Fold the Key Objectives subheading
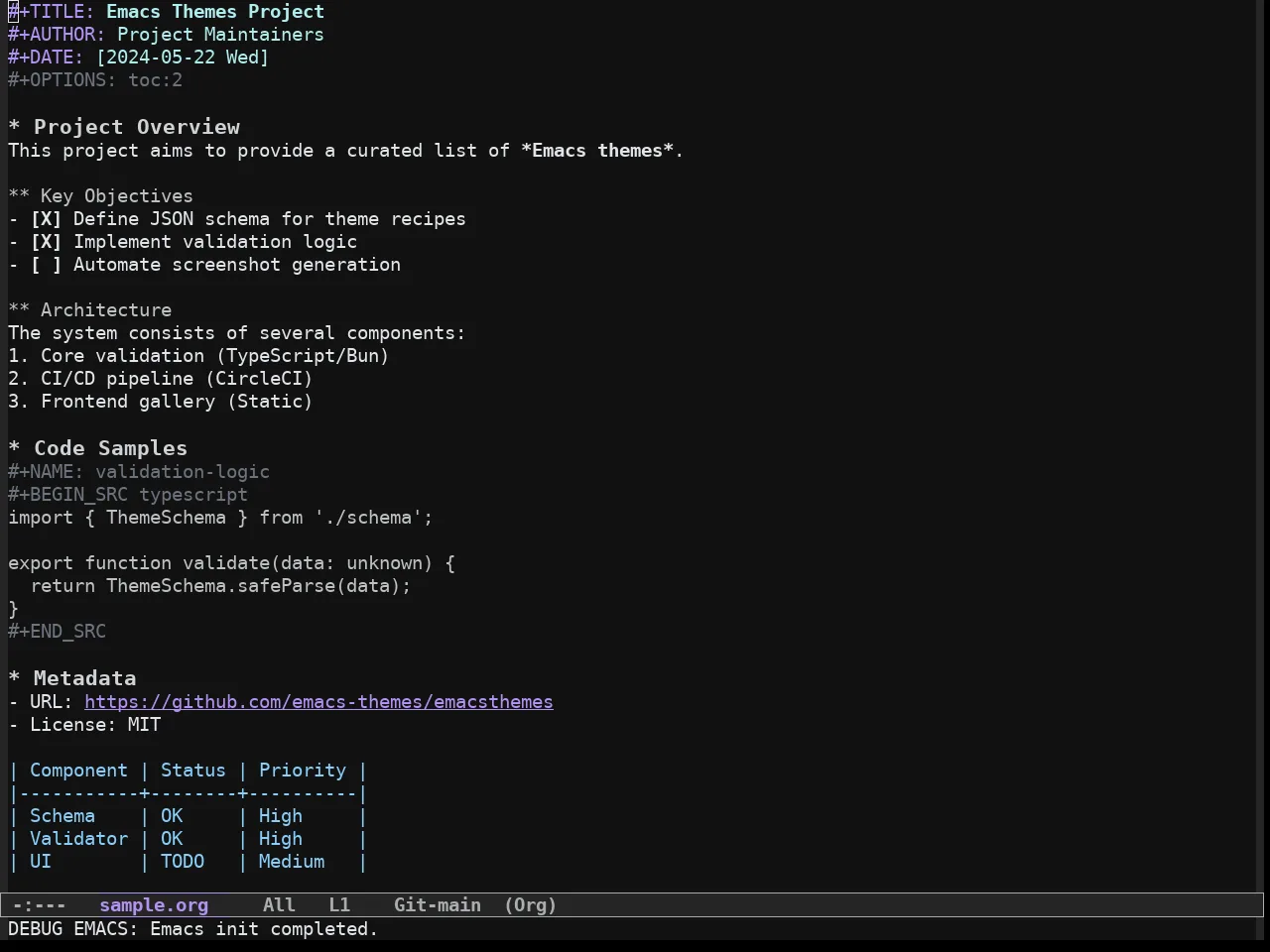 (x=100, y=196)
